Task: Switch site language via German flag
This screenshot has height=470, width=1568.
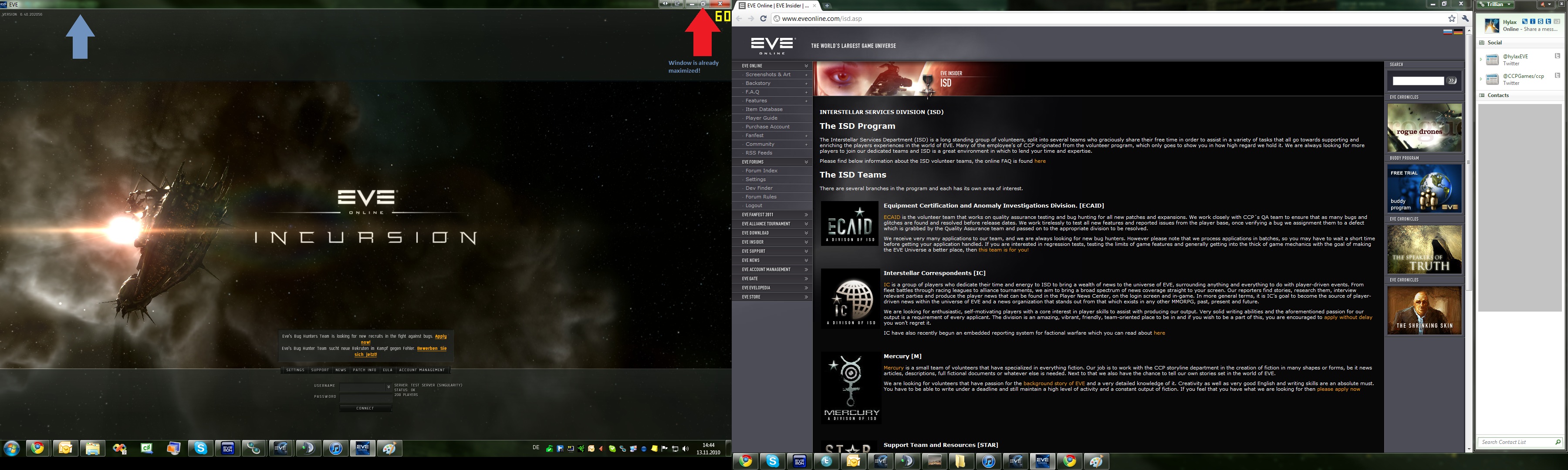Action: [1458, 32]
